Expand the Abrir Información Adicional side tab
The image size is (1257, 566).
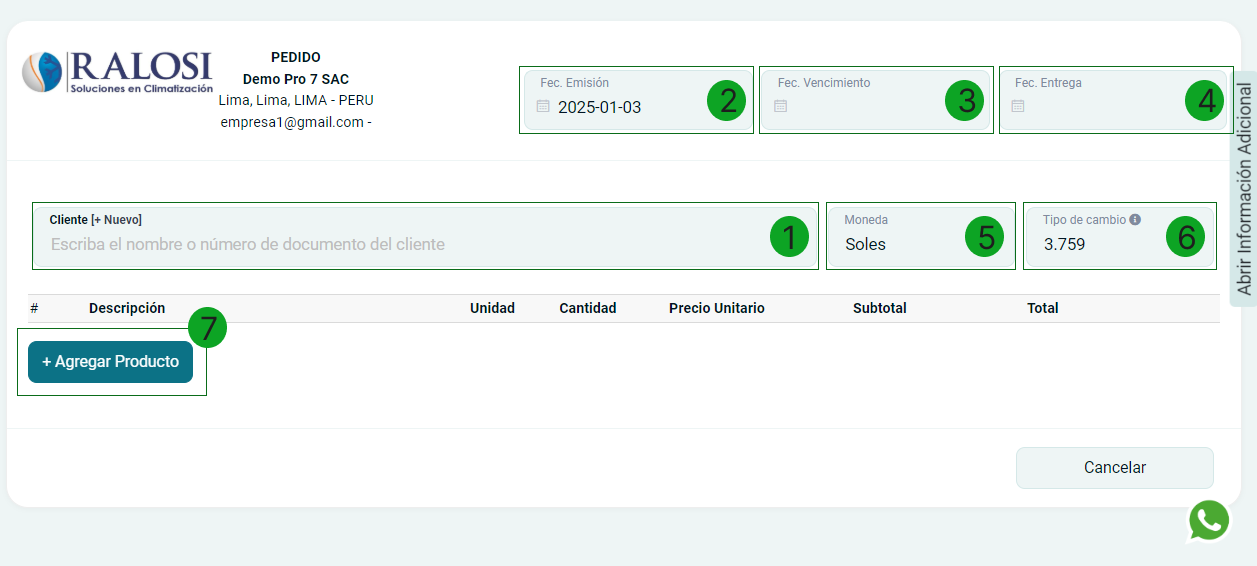pos(1244,189)
